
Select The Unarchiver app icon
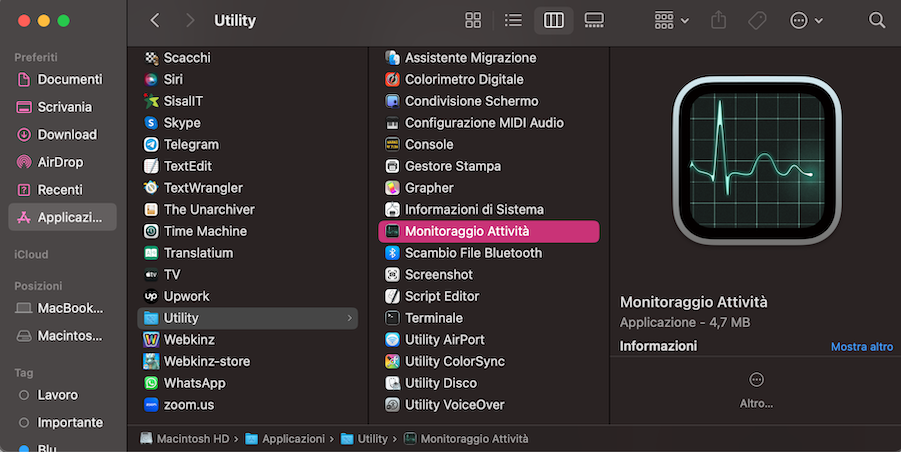coord(151,210)
